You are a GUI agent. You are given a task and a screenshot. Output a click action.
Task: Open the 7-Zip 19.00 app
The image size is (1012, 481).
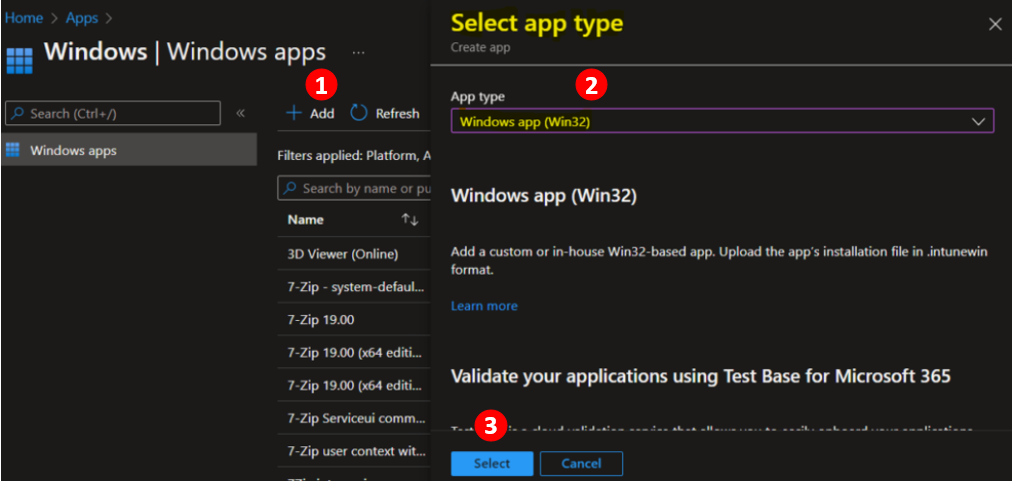[x=321, y=320]
